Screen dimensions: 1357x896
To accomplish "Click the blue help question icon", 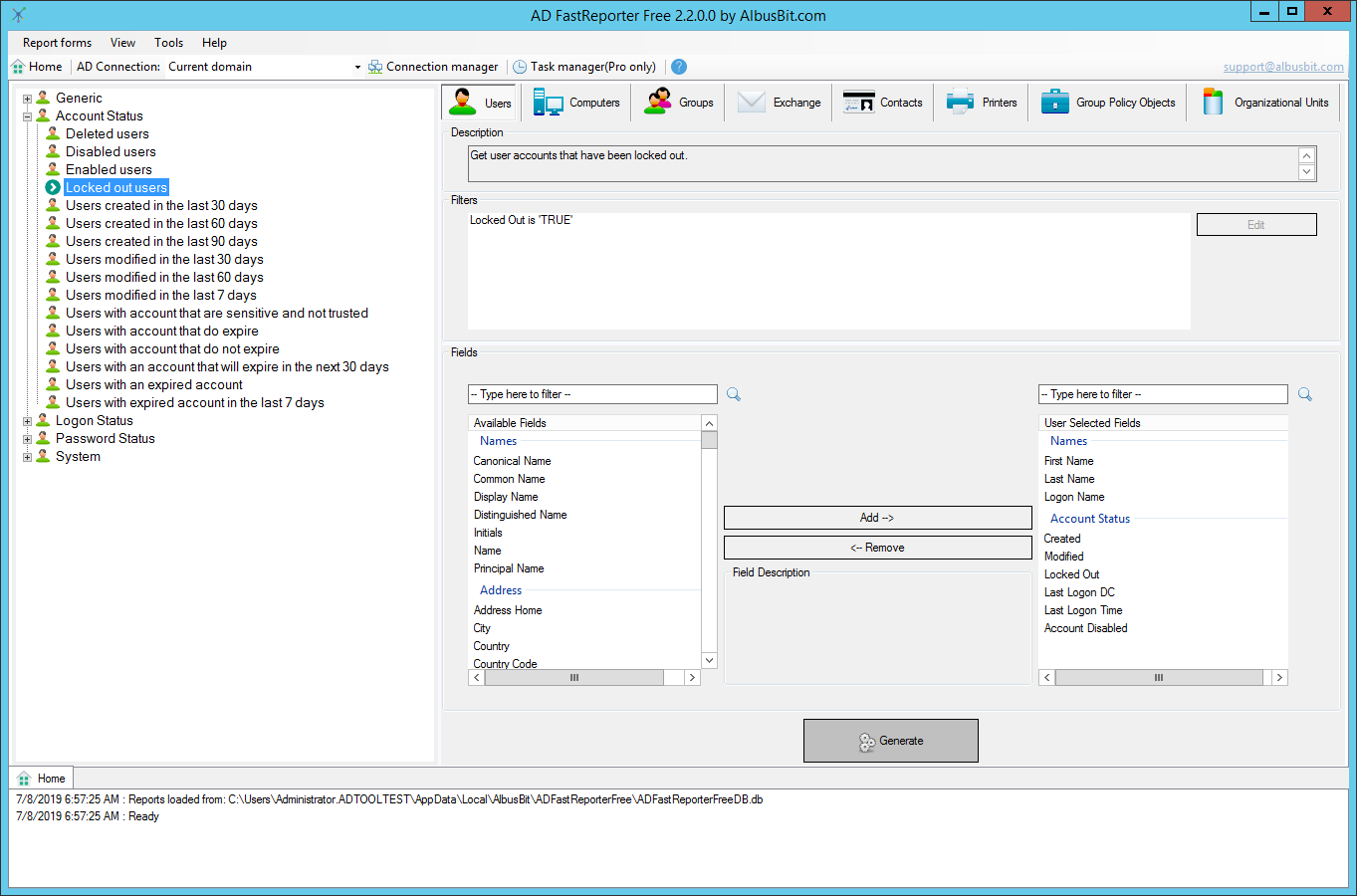I will (679, 67).
